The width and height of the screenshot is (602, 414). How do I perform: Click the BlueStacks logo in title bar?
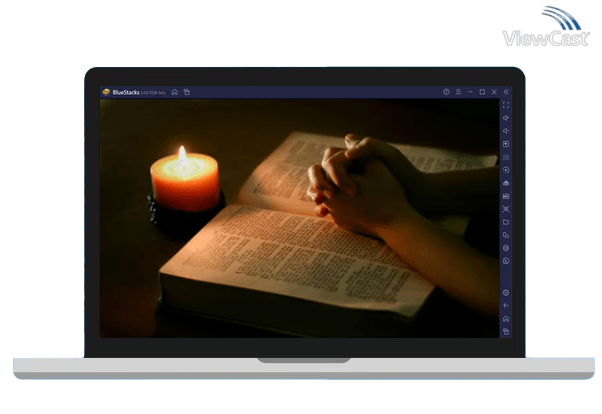point(106,92)
